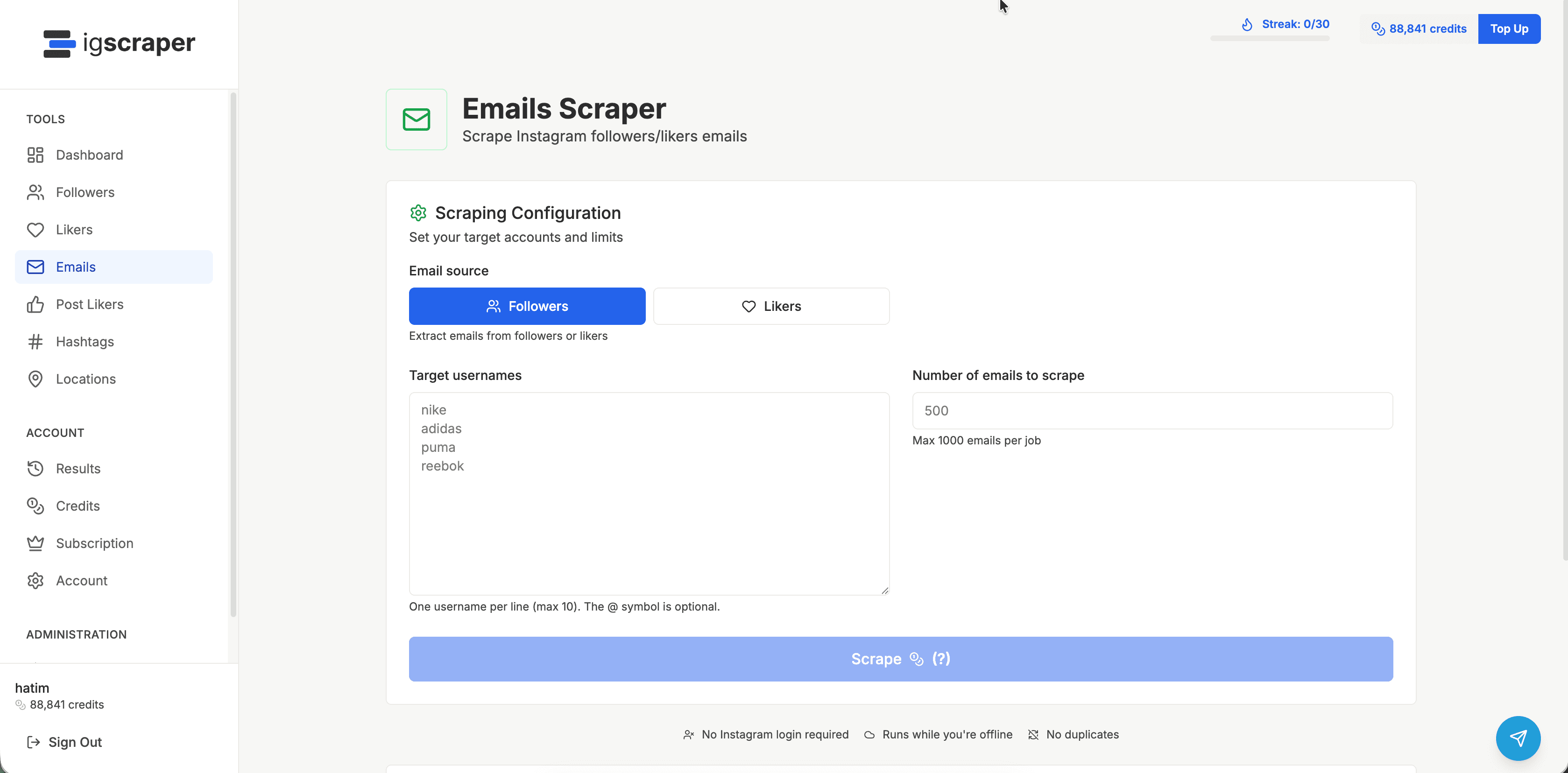Click the Top Up button
Screen dimensions: 1568x773
[1509, 28]
